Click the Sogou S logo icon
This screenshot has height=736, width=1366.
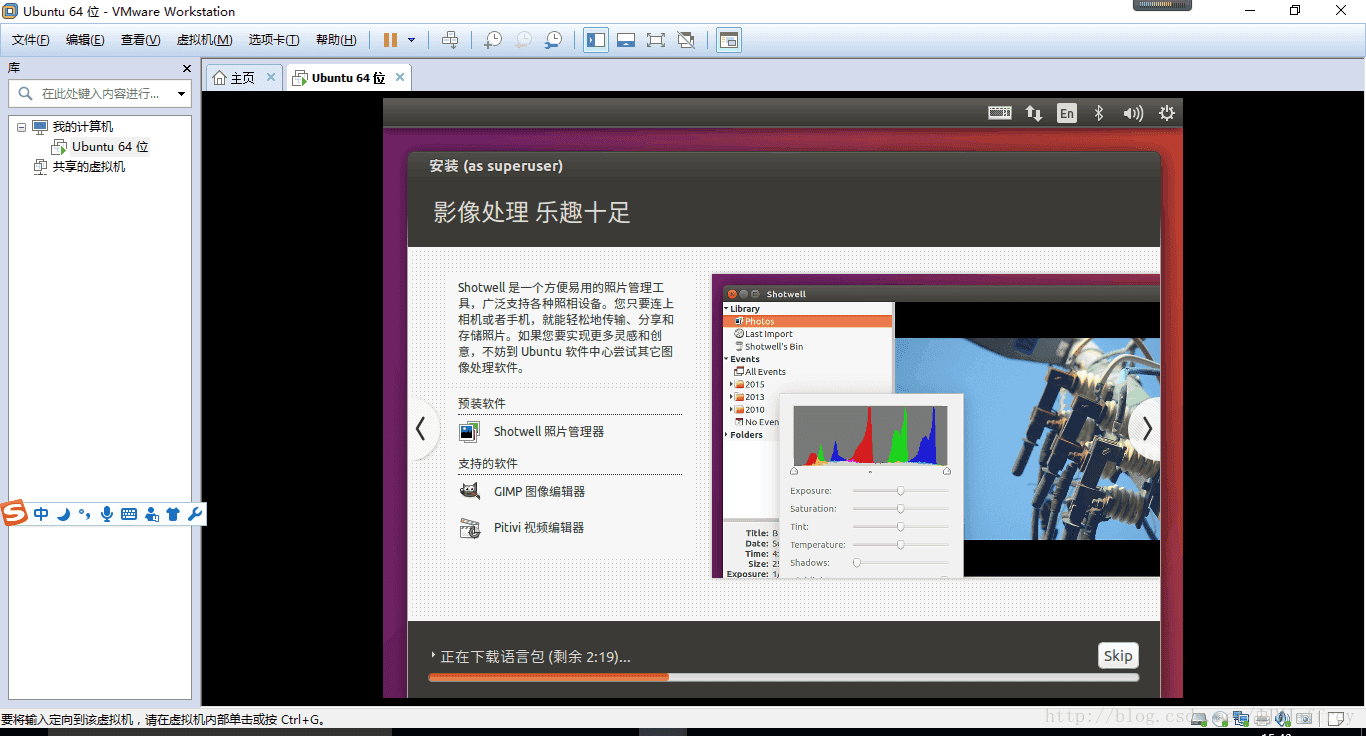click(15, 514)
